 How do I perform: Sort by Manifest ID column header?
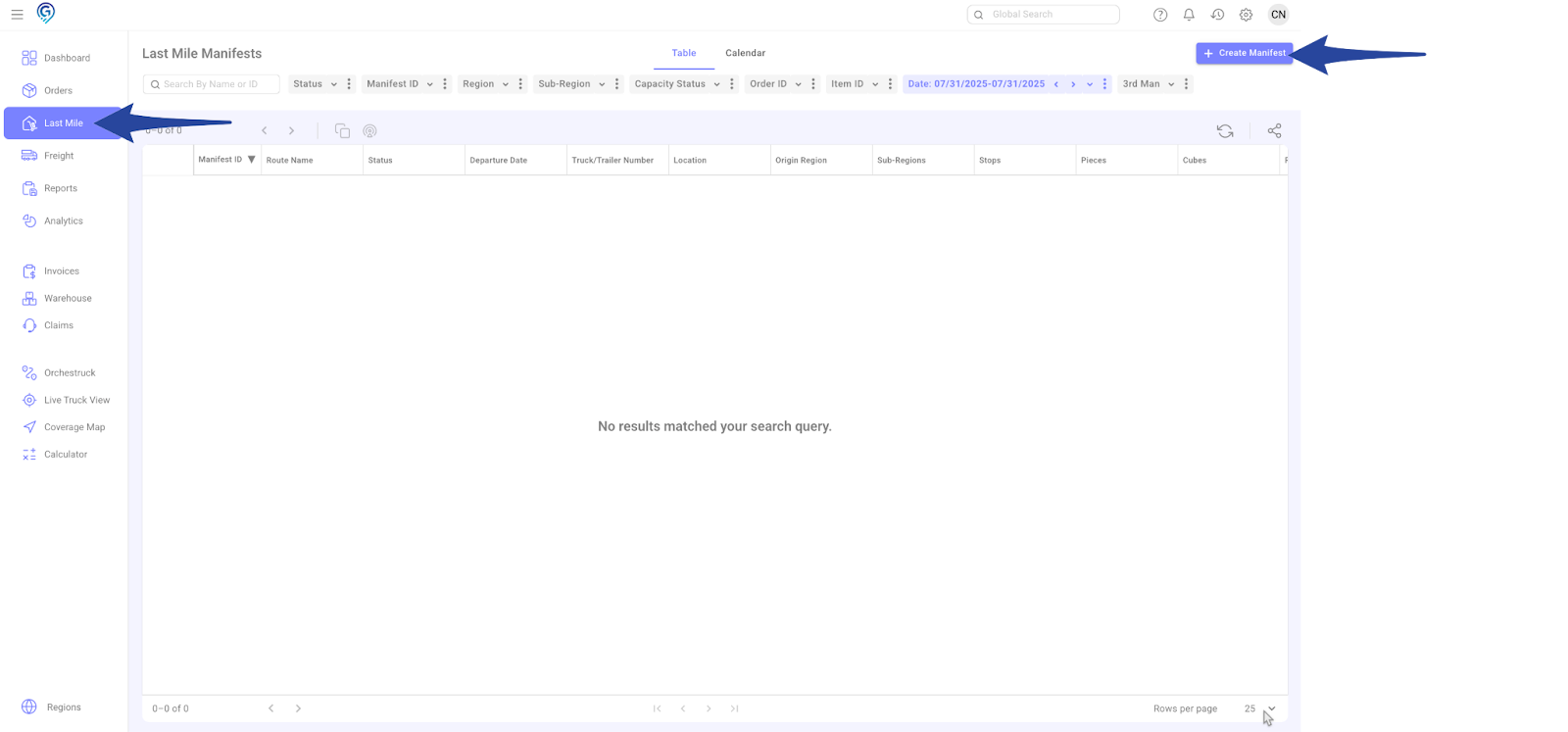(x=220, y=160)
